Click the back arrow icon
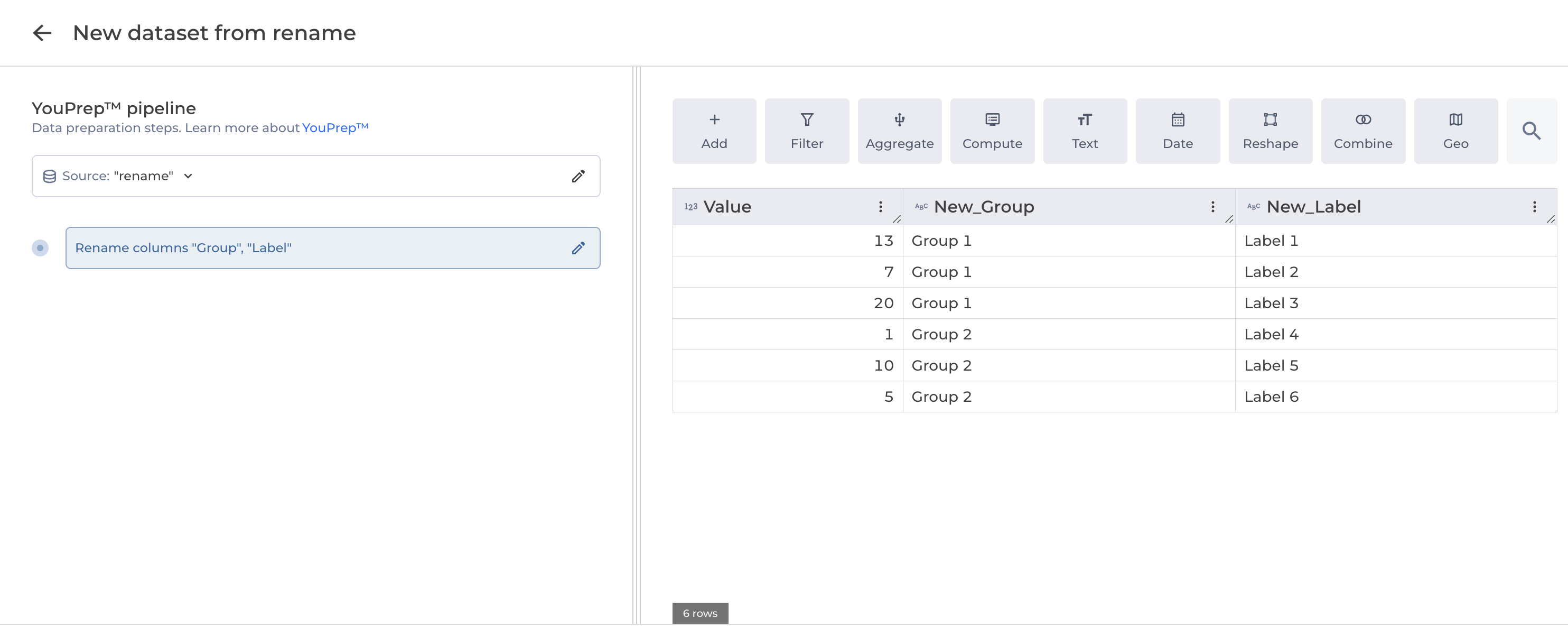 point(42,33)
